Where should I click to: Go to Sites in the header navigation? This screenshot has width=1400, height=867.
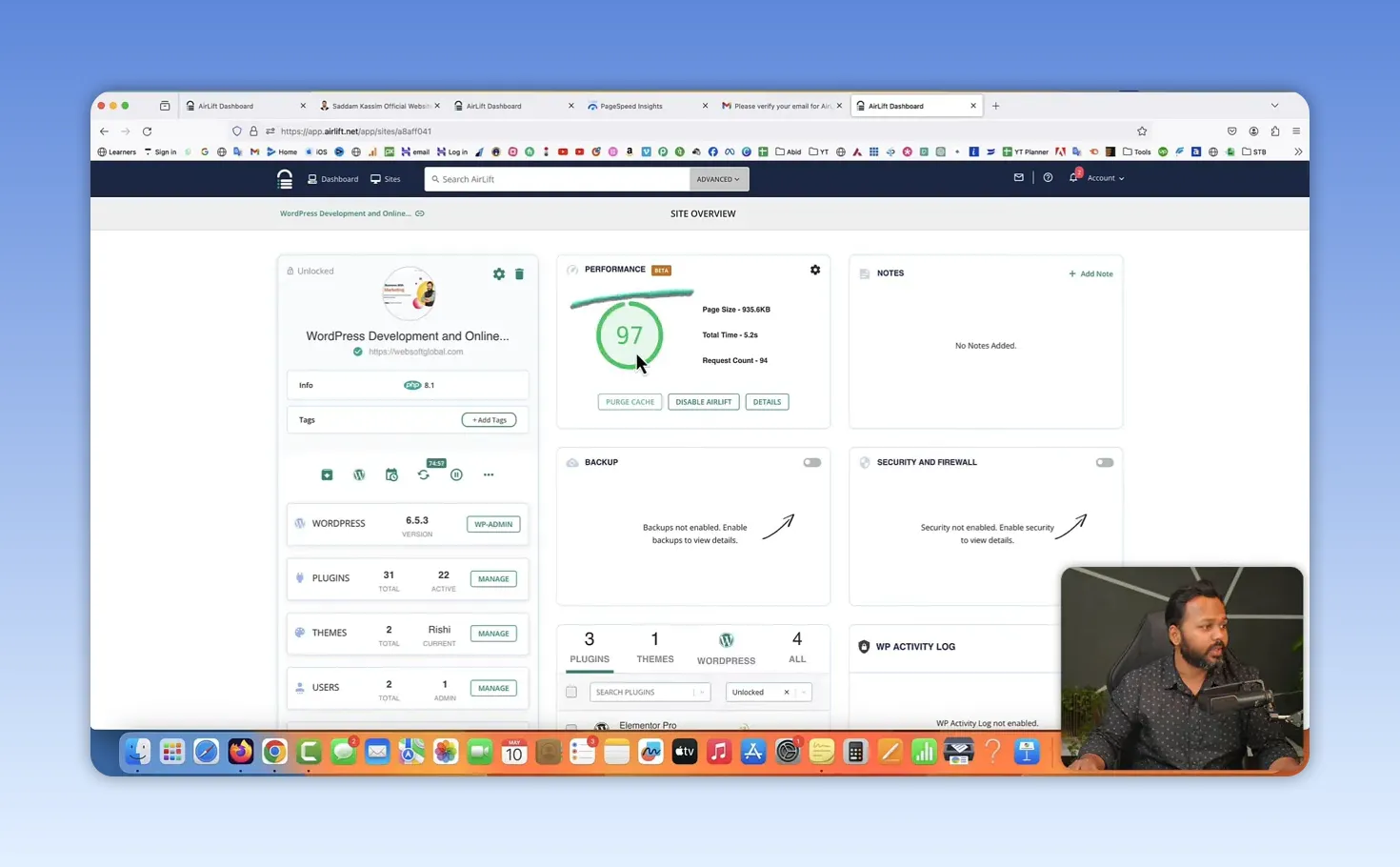pyautogui.click(x=386, y=179)
